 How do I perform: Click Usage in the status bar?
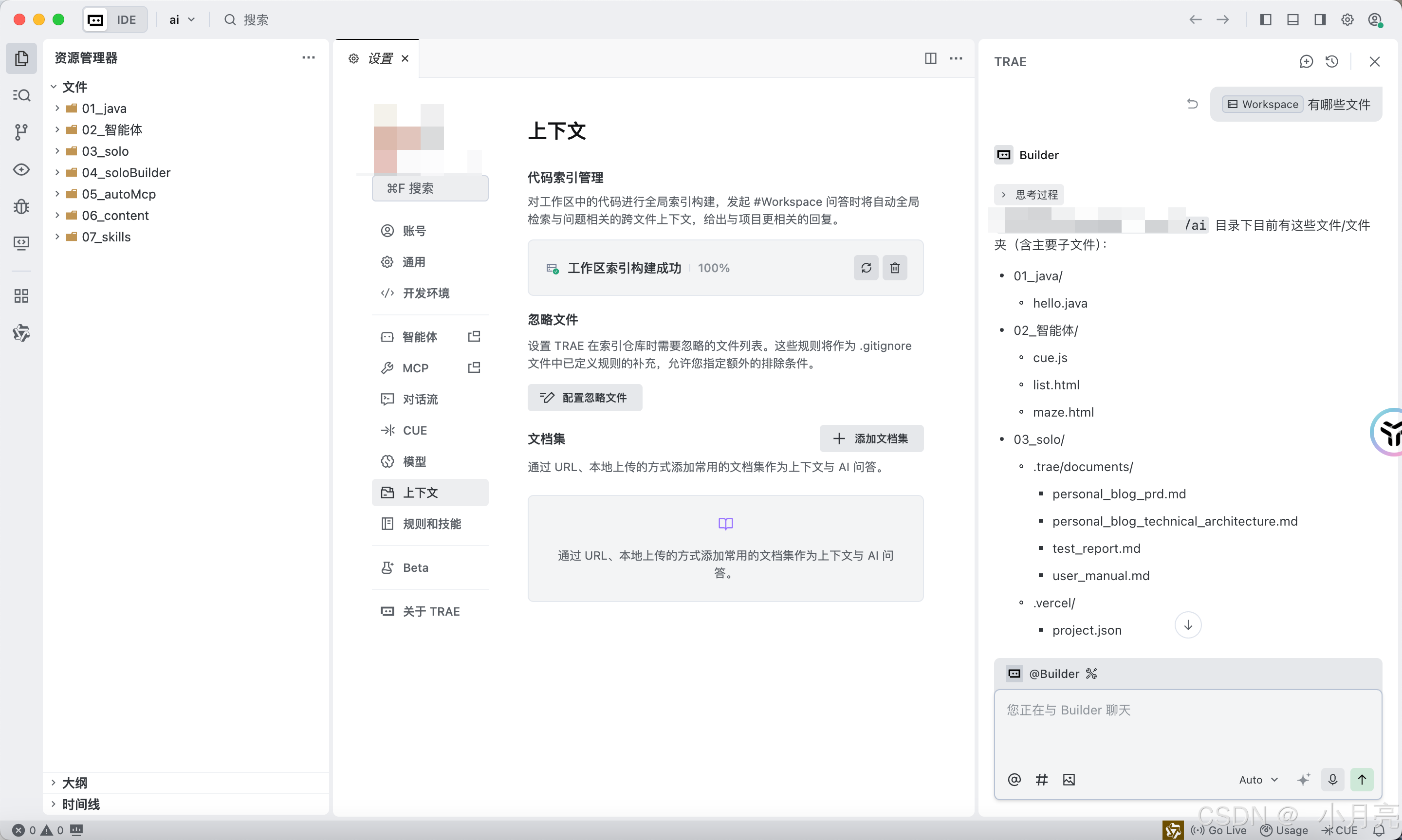coord(1284,830)
